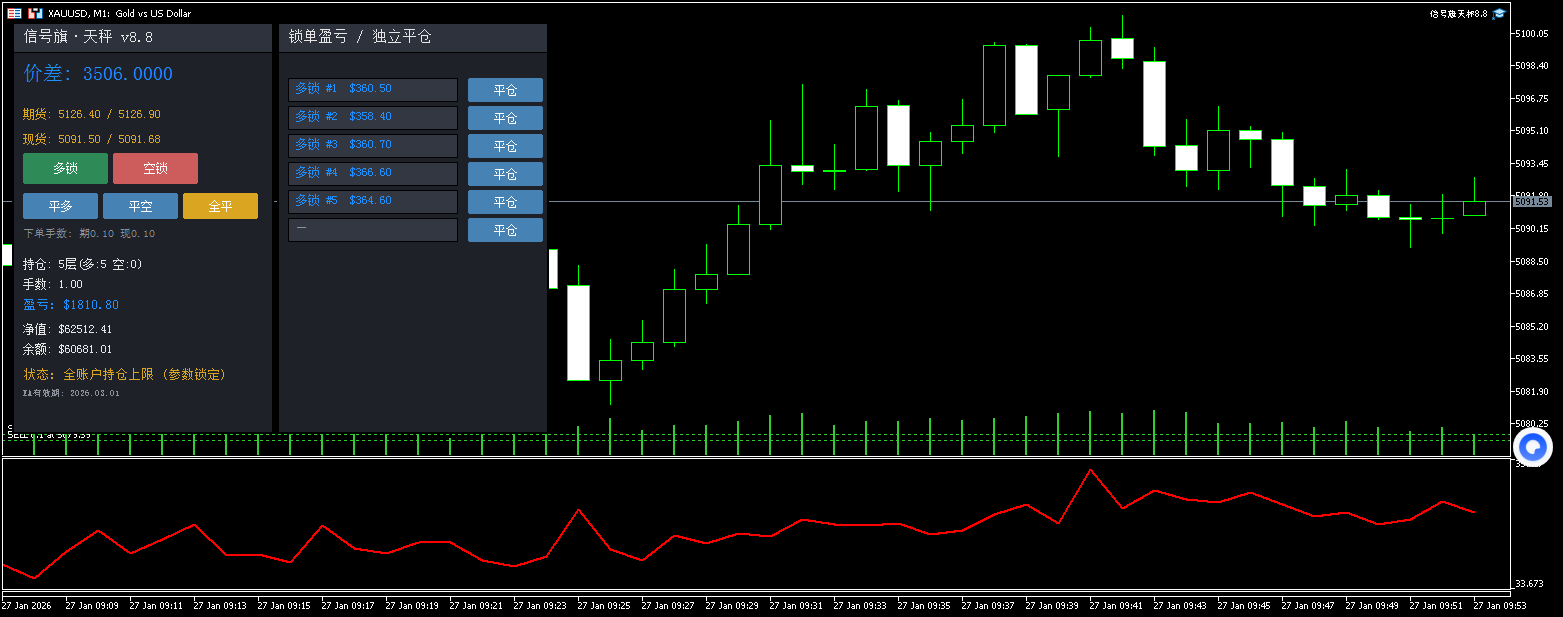Click the current price label 5091.53

tap(1531, 202)
